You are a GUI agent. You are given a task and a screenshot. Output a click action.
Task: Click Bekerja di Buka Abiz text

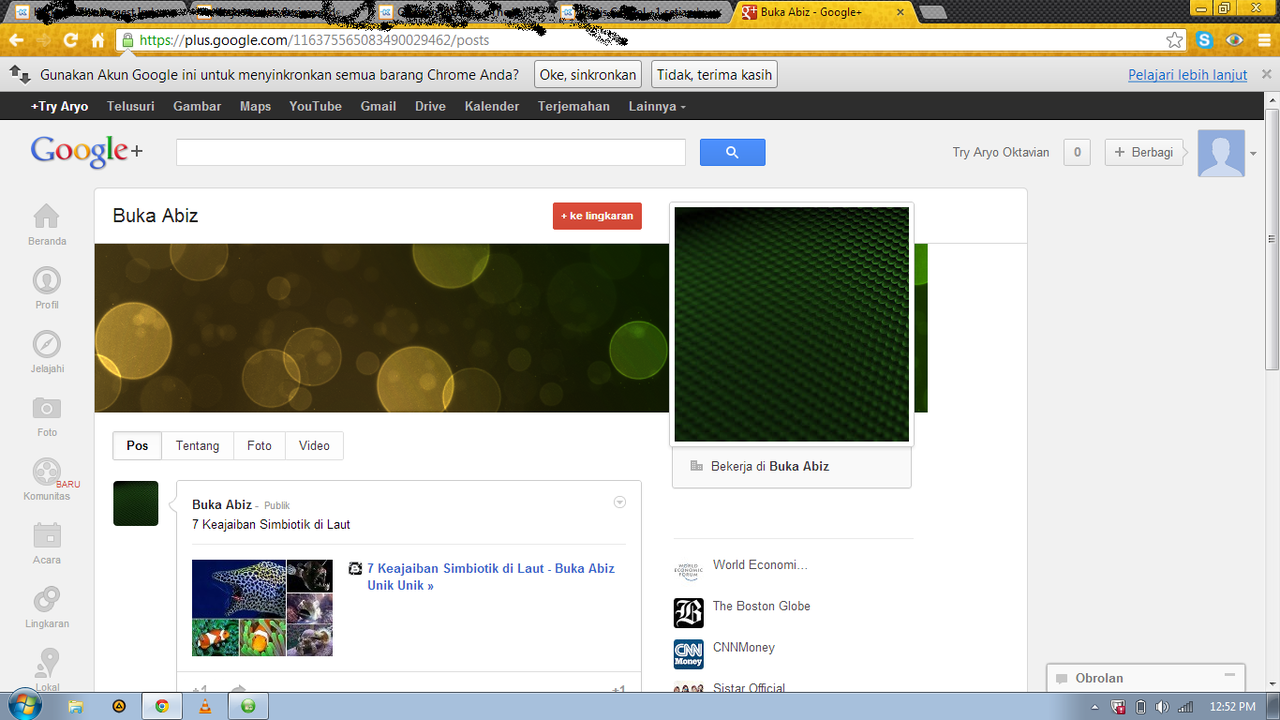[x=770, y=466]
